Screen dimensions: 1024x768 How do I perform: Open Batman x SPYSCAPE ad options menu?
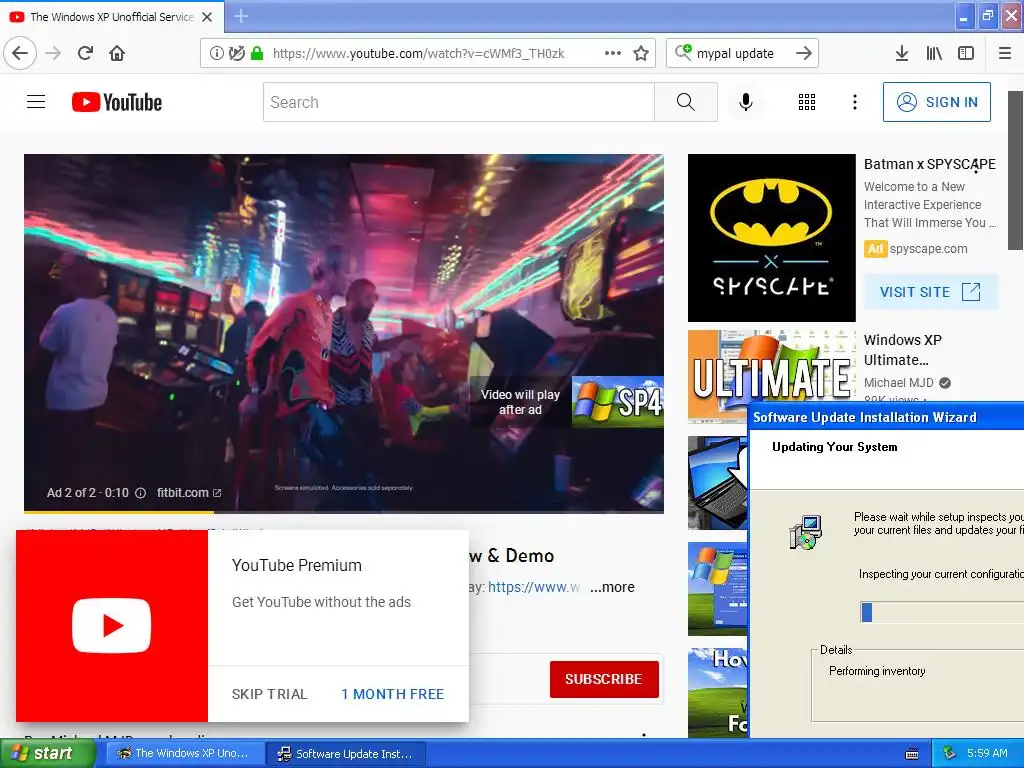tap(976, 167)
